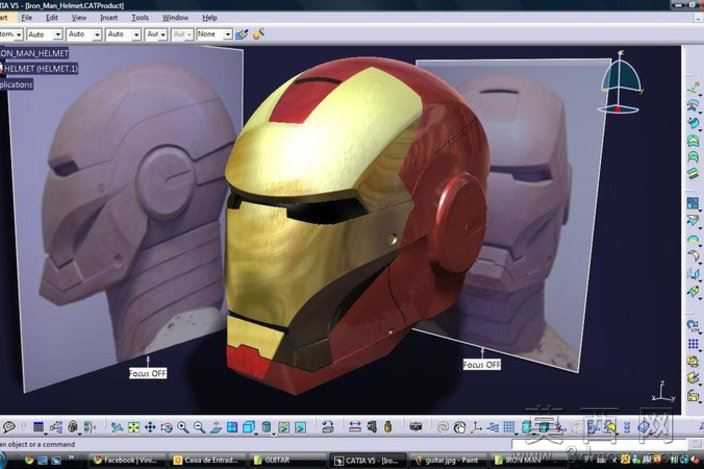This screenshot has width=704, height=469.
Task: Click the power input command field
Action: (x=599, y=444)
